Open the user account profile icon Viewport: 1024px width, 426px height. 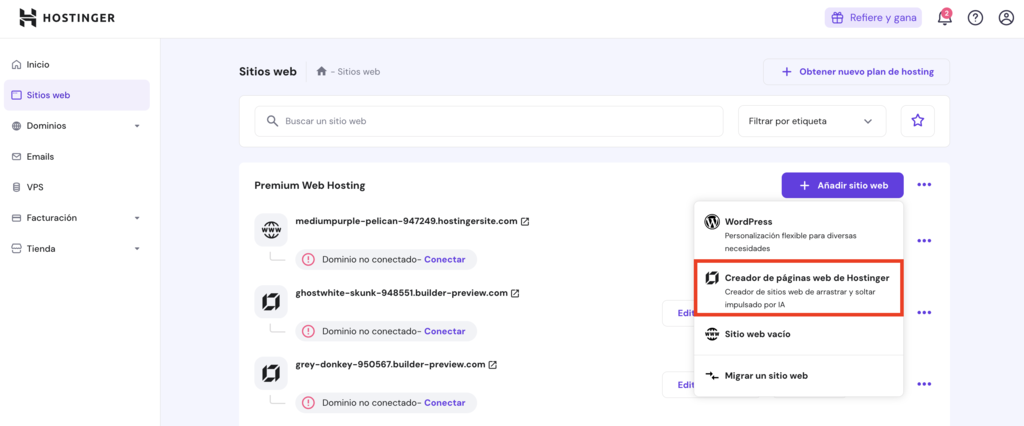[x=1006, y=18]
